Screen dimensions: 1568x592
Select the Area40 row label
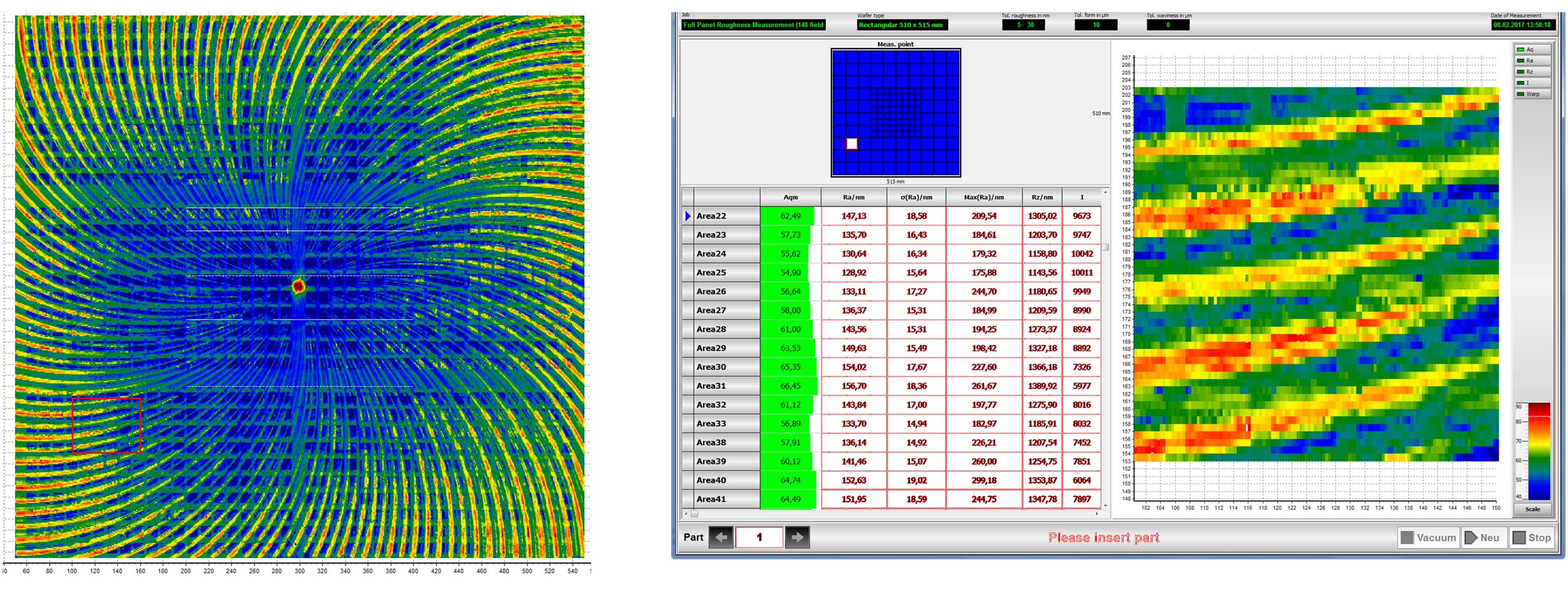(727, 481)
